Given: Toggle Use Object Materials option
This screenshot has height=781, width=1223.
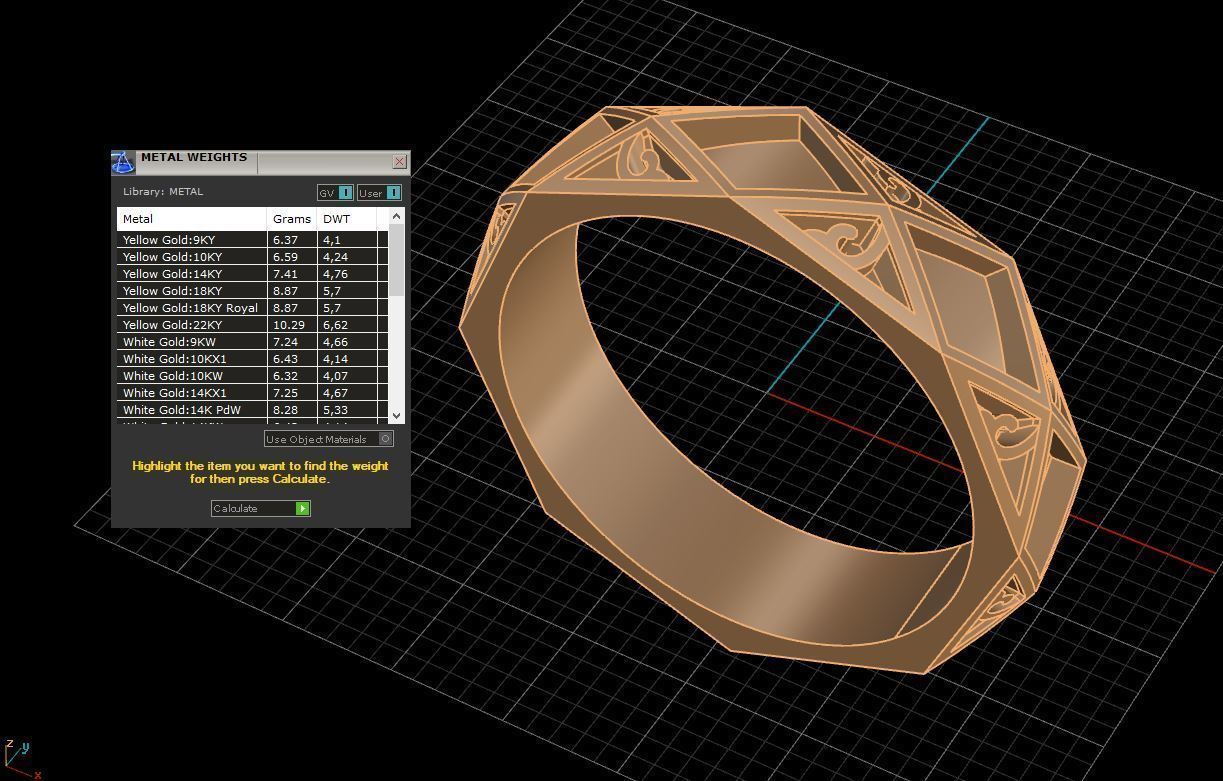Looking at the screenshot, I should (329, 439).
